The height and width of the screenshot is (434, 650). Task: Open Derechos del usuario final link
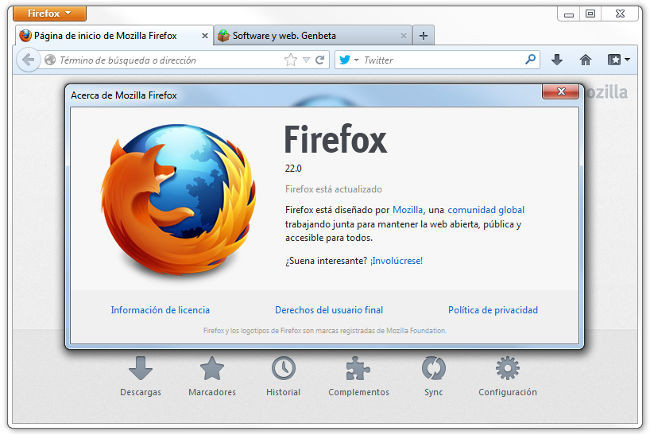pyautogui.click(x=329, y=310)
